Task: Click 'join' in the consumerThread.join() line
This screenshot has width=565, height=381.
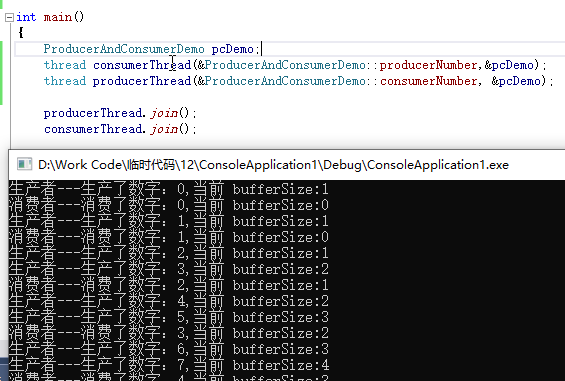Action: [x=164, y=129]
